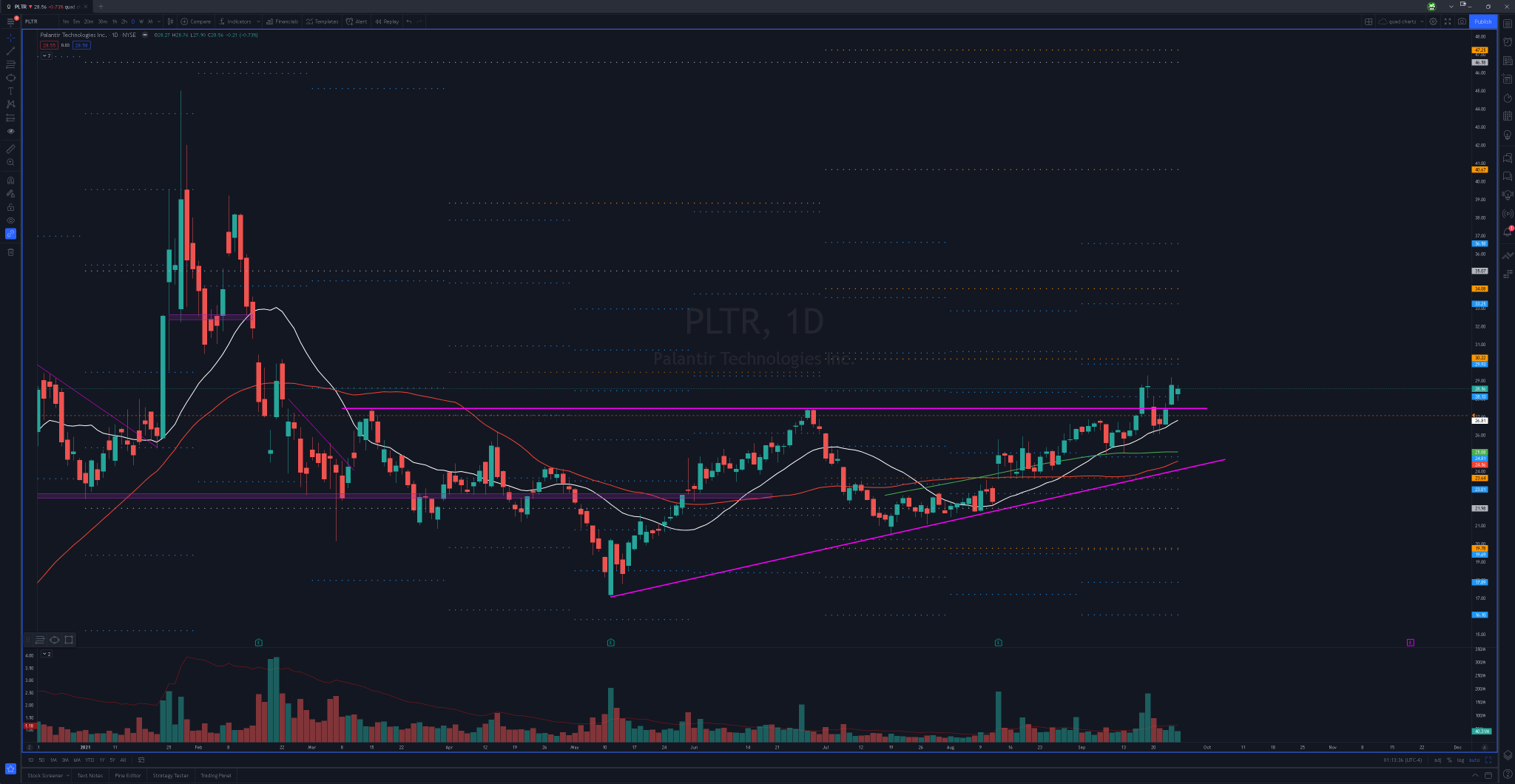Close the PLTR tab

click(x=85, y=7)
